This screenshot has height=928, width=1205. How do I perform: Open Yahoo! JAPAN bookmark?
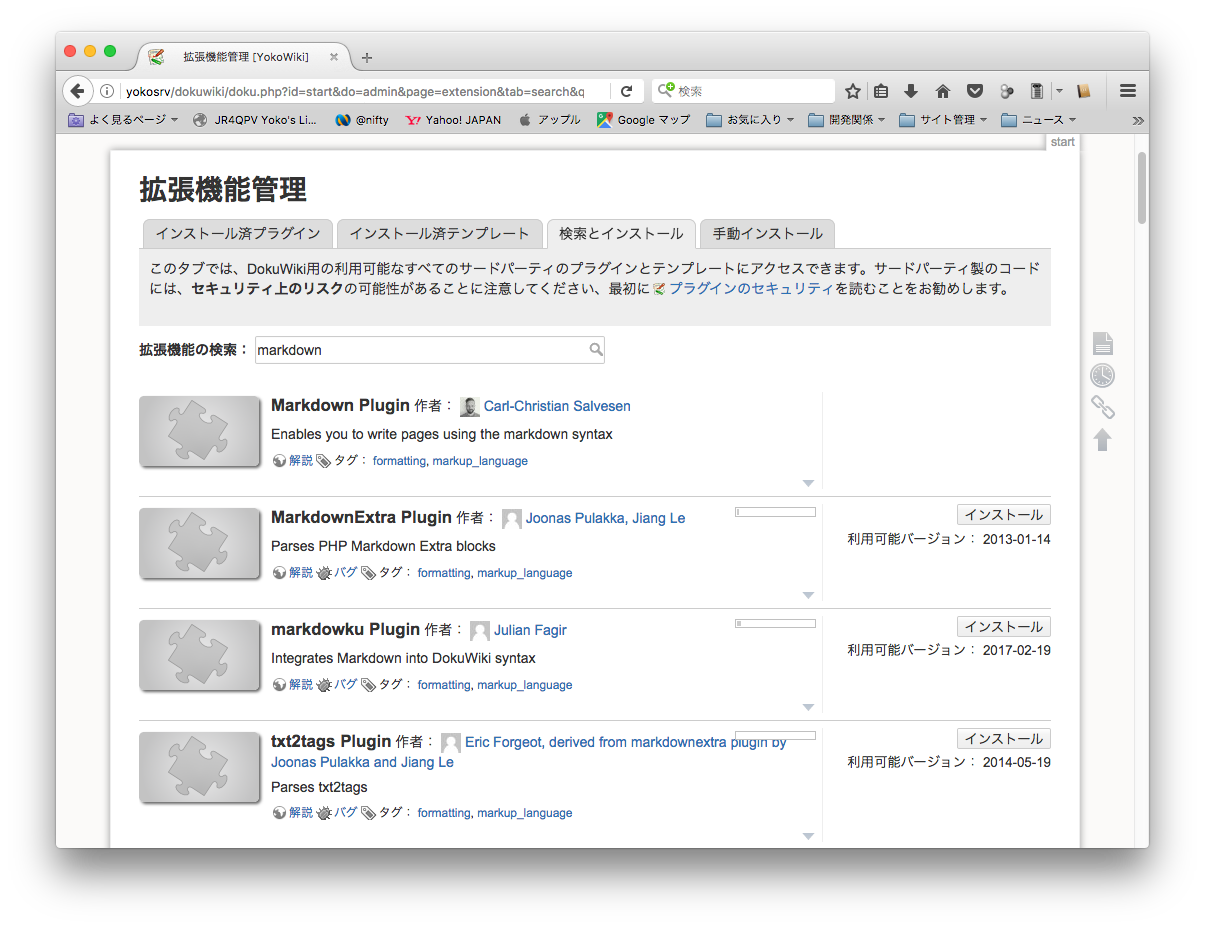pyautogui.click(x=453, y=120)
